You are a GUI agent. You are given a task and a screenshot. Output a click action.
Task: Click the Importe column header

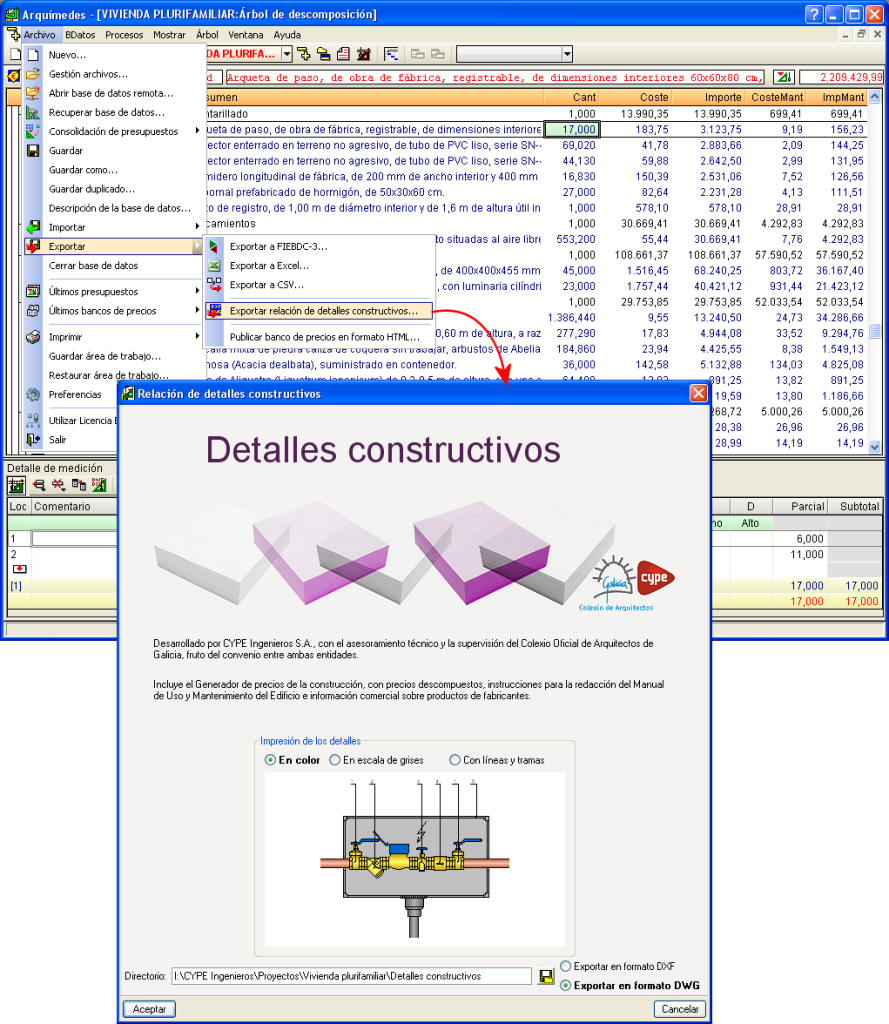[x=707, y=97]
